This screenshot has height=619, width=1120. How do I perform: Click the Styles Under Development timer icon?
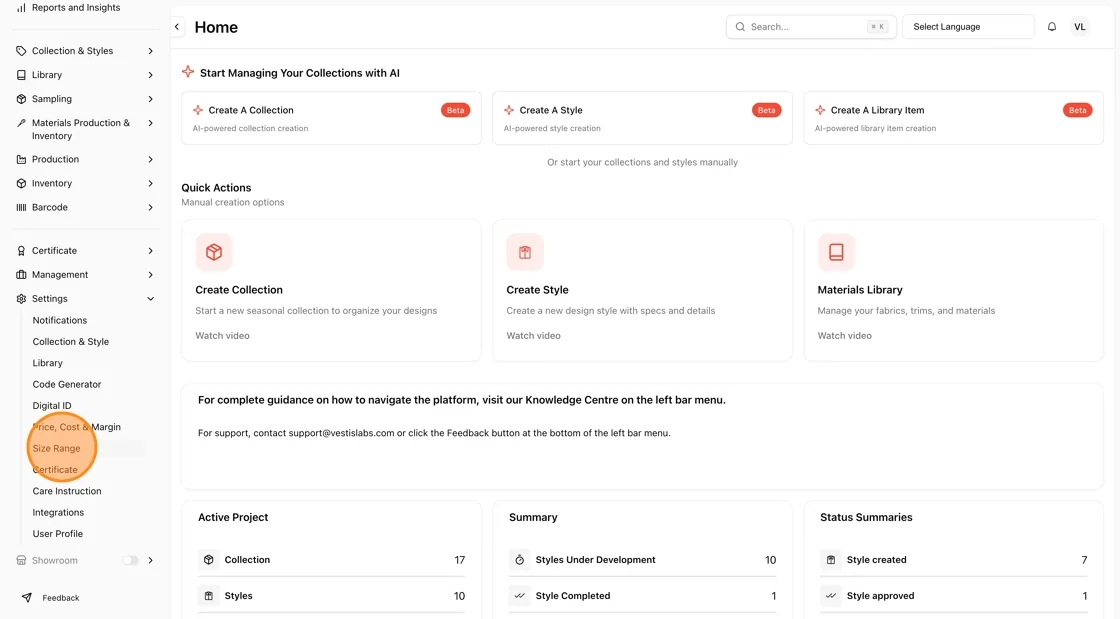pyautogui.click(x=520, y=560)
